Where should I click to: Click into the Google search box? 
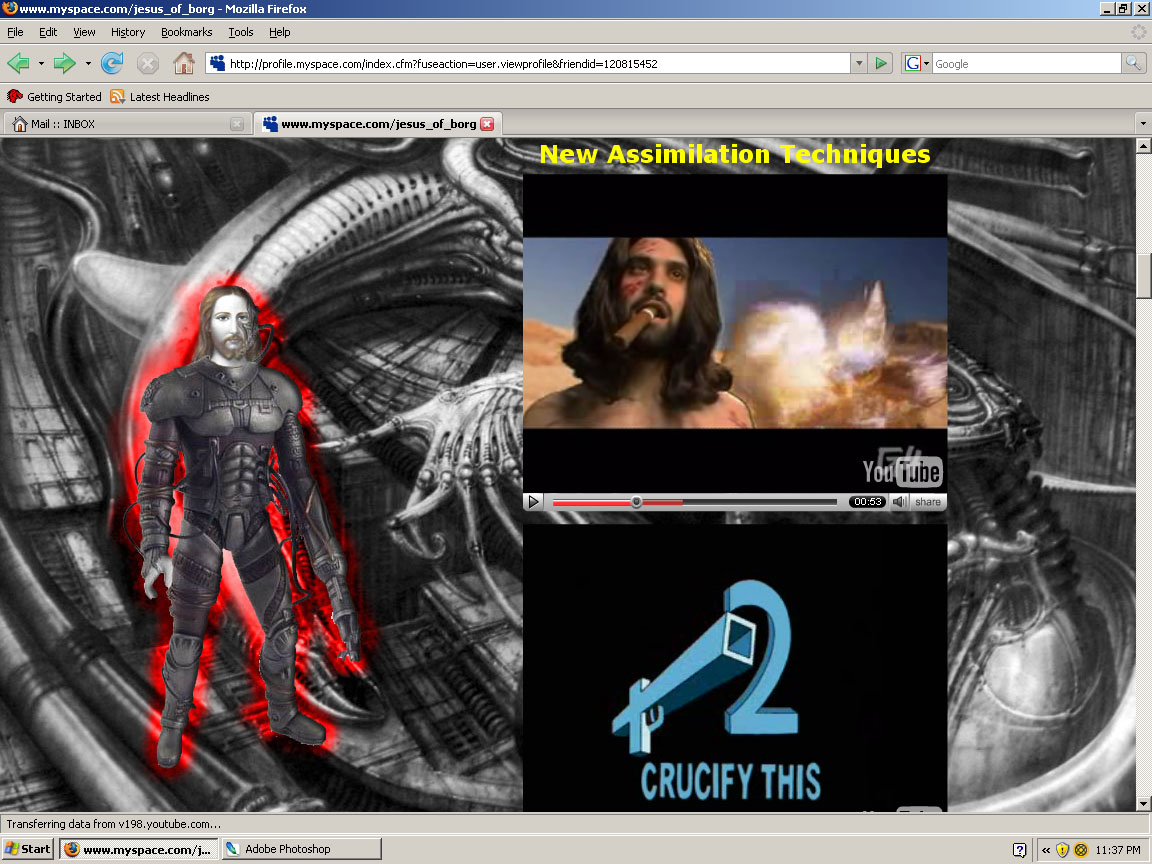1026,64
